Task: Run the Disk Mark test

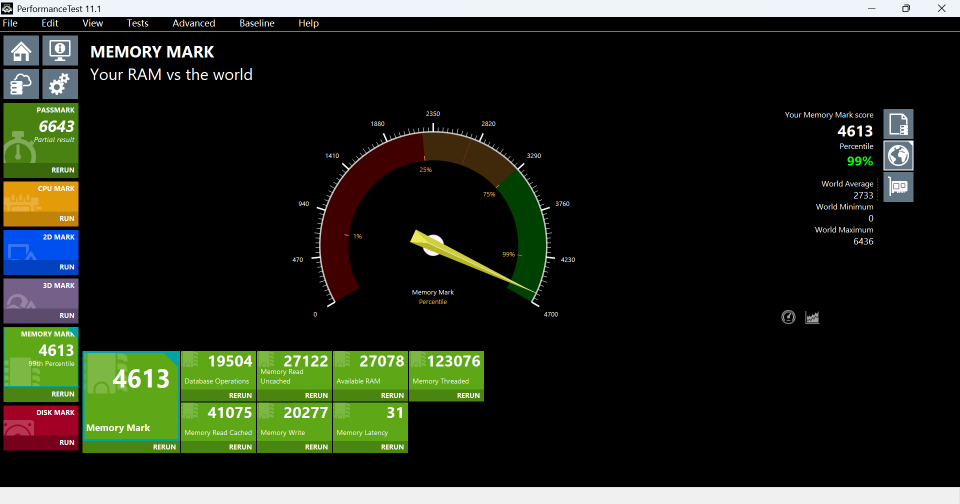Action: (x=67, y=442)
